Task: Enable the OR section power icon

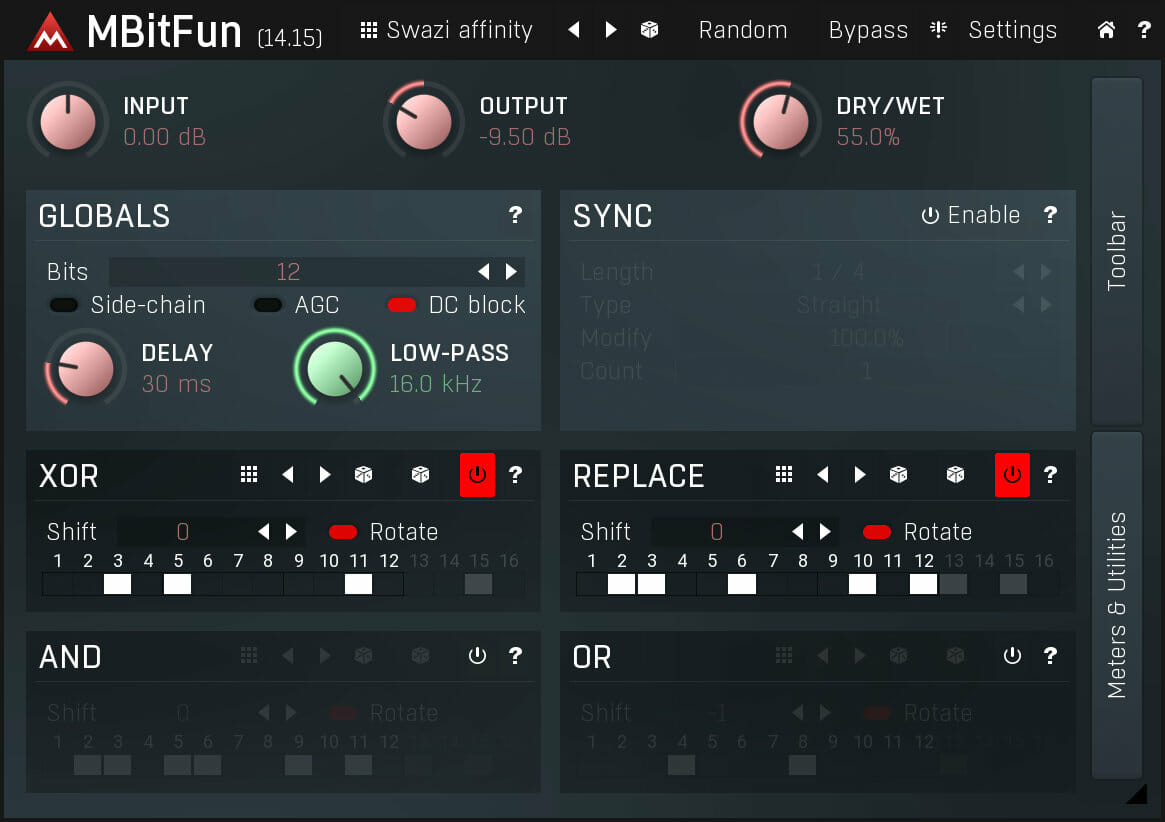Action: coord(1012,656)
